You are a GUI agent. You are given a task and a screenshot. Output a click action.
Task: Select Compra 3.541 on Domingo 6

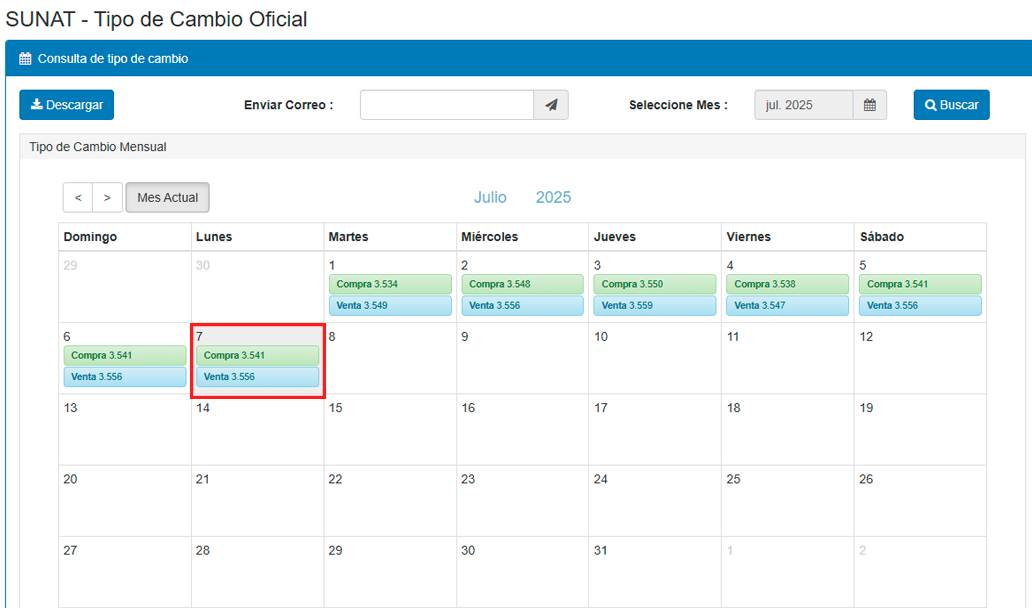point(125,355)
